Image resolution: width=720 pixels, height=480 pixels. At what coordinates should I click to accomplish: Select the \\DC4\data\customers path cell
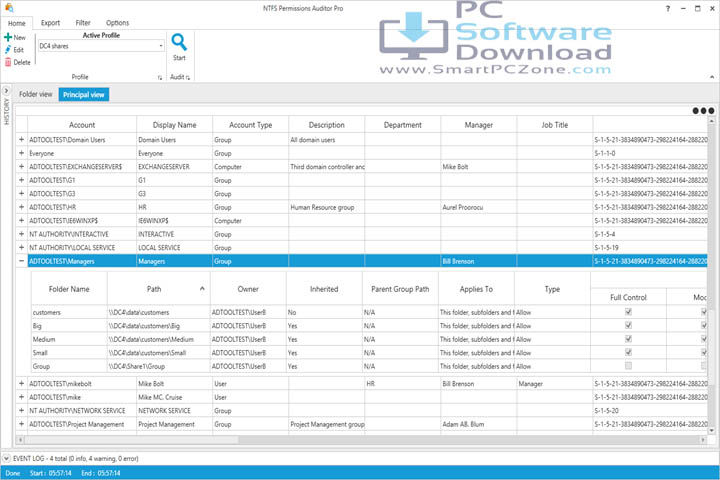coord(158,312)
